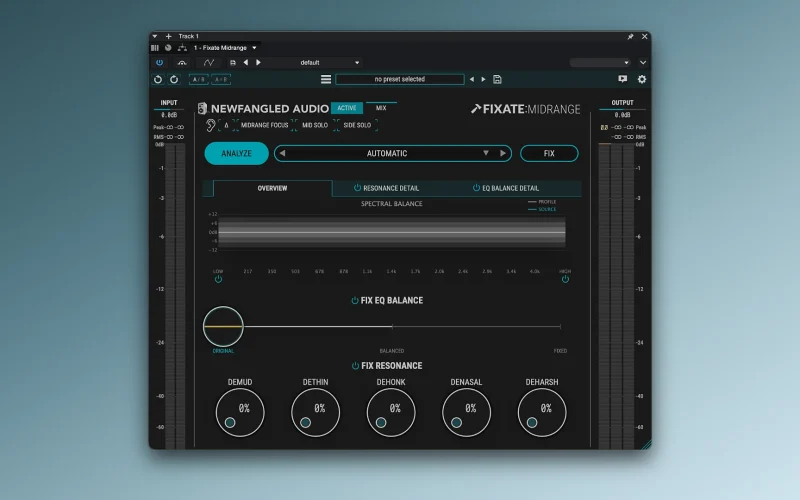The height and width of the screenshot is (500, 800).
Task: Click the A>B copy button
Action: click(x=221, y=79)
